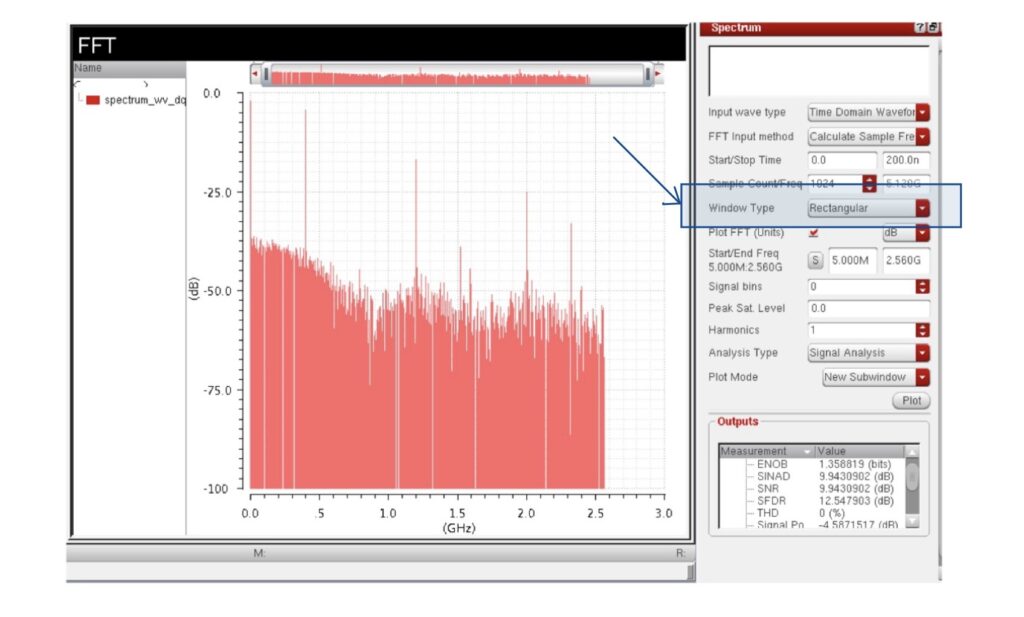Click left scroll arrow of plot overview bar

point(256,74)
